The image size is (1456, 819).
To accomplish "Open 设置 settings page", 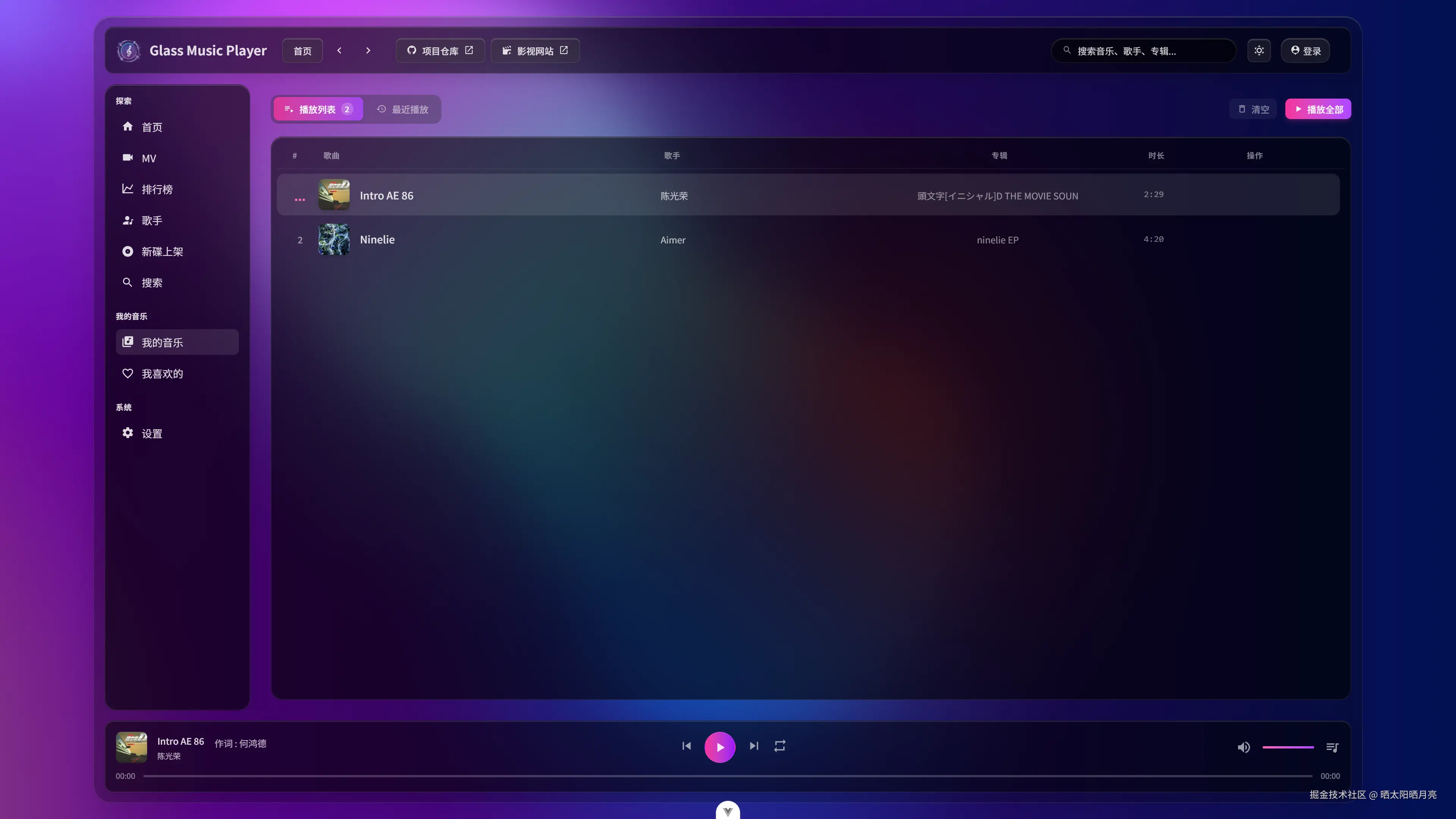I will [152, 433].
